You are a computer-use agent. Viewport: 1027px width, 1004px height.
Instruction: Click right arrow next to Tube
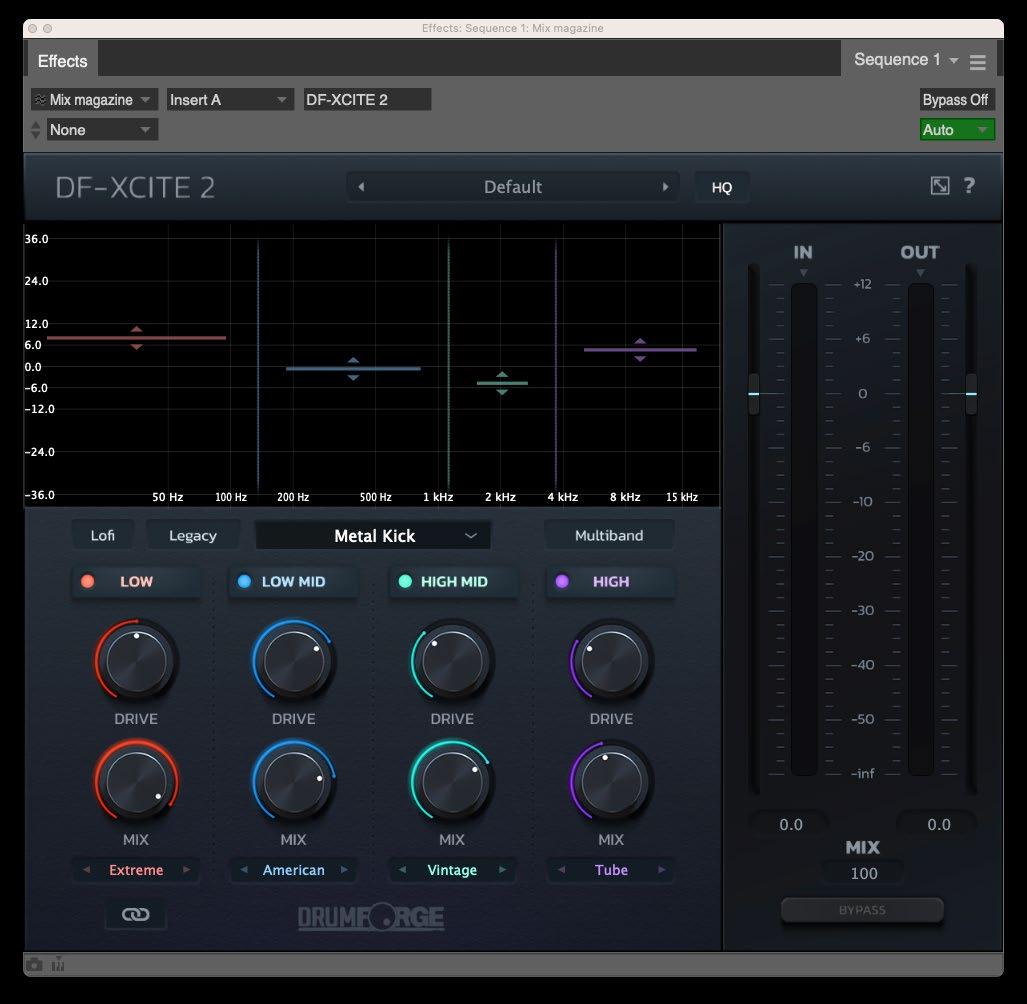[x=662, y=870]
